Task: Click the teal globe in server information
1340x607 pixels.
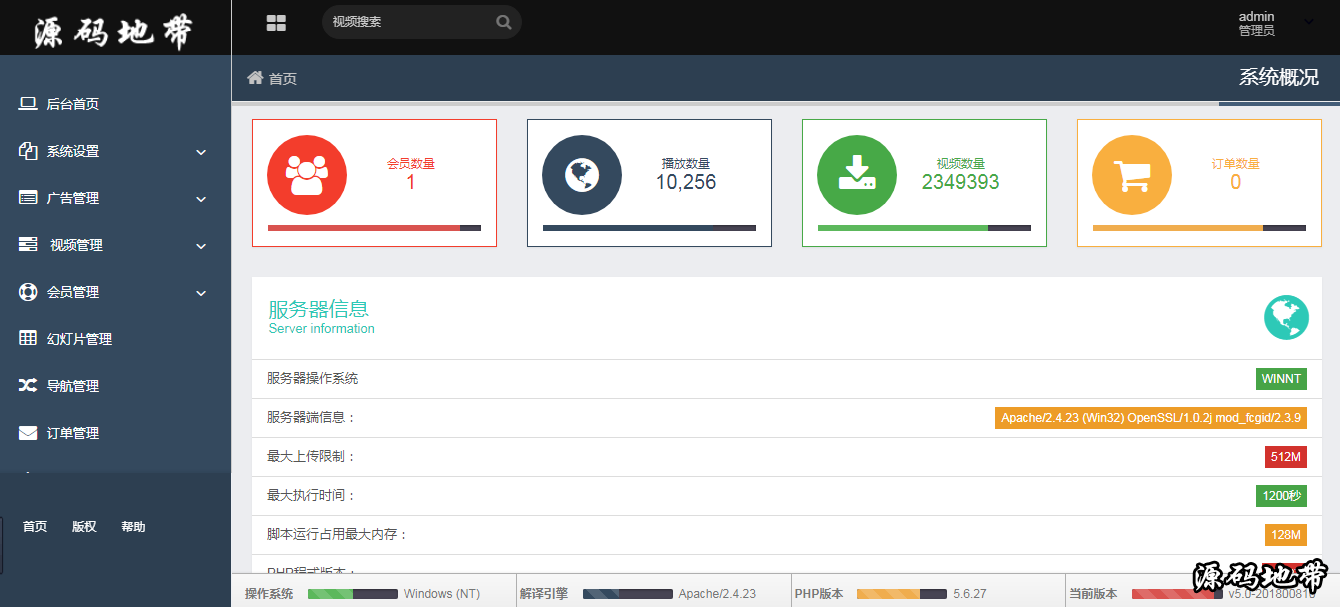Action: tap(1286, 318)
